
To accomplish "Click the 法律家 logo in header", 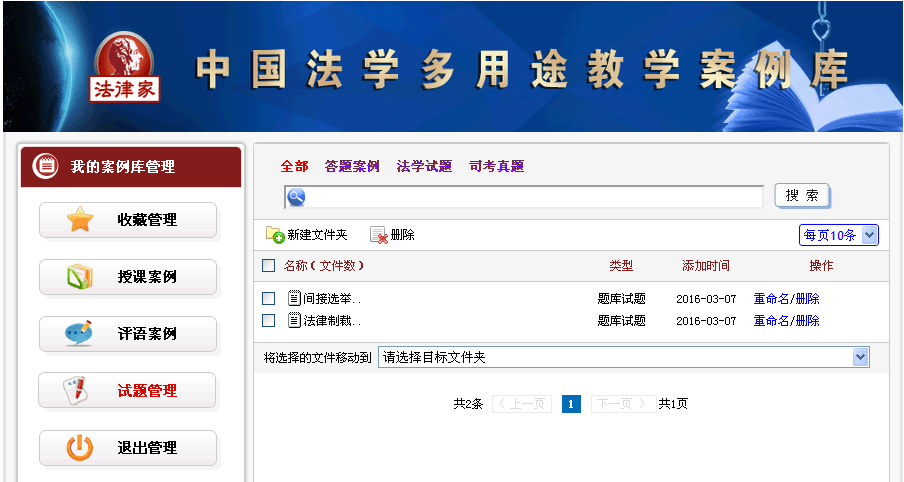I will click(124, 68).
